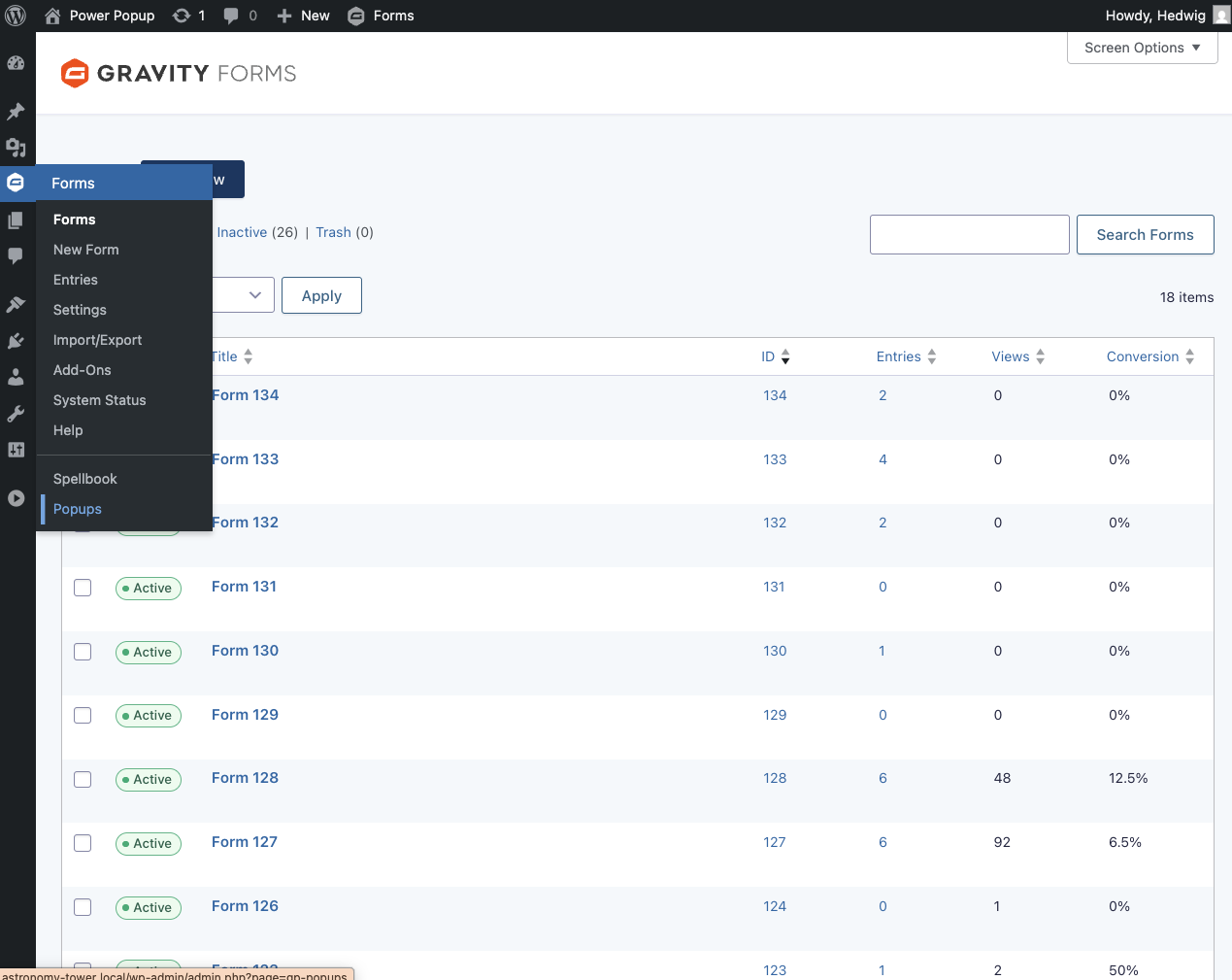
Task: Open the bulk actions dropdown
Action: tap(245, 295)
